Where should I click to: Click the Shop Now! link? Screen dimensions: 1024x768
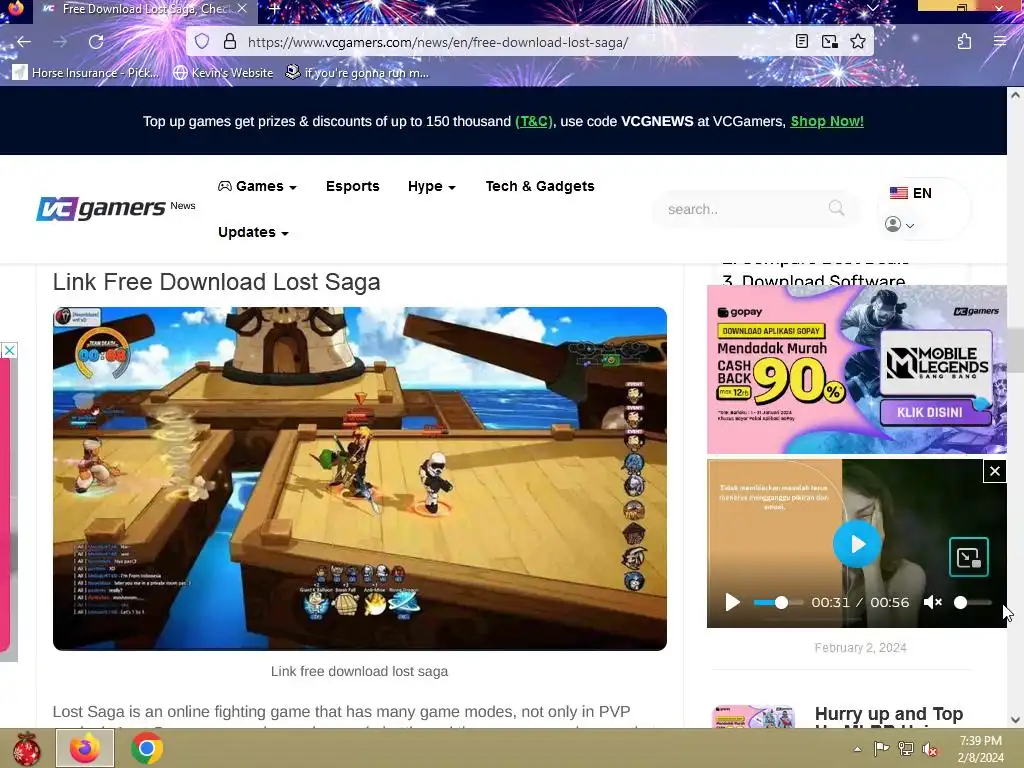tap(827, 121)
